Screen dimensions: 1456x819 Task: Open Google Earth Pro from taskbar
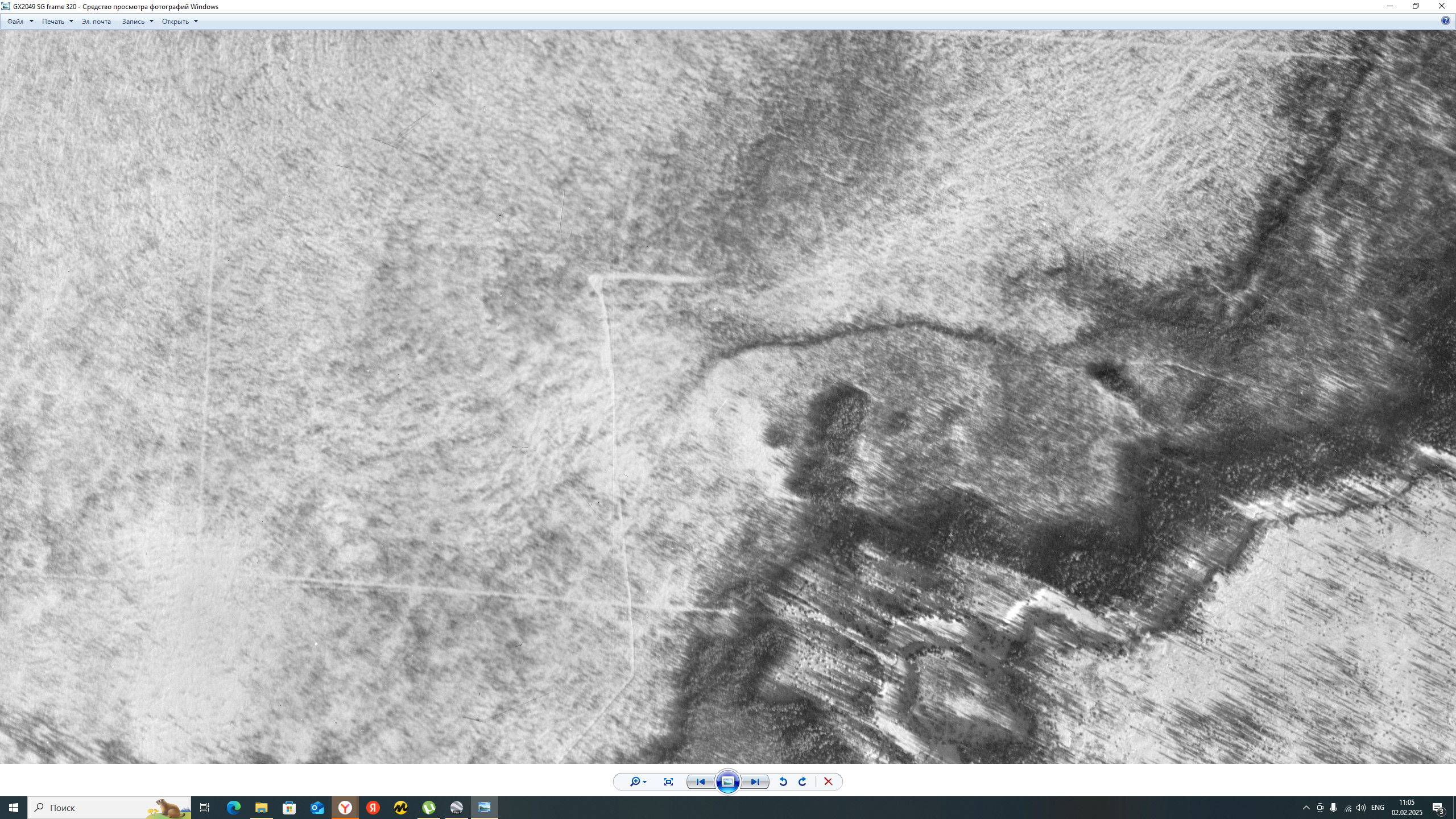pos(457,808)
